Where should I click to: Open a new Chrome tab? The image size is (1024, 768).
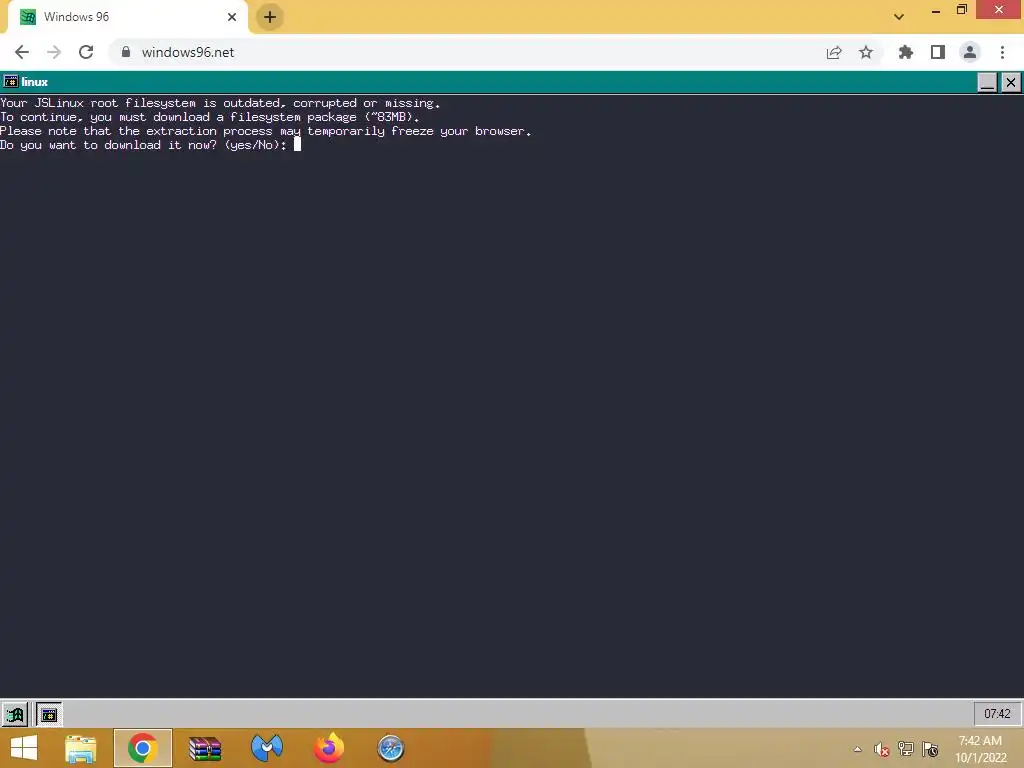click(270, 17)
